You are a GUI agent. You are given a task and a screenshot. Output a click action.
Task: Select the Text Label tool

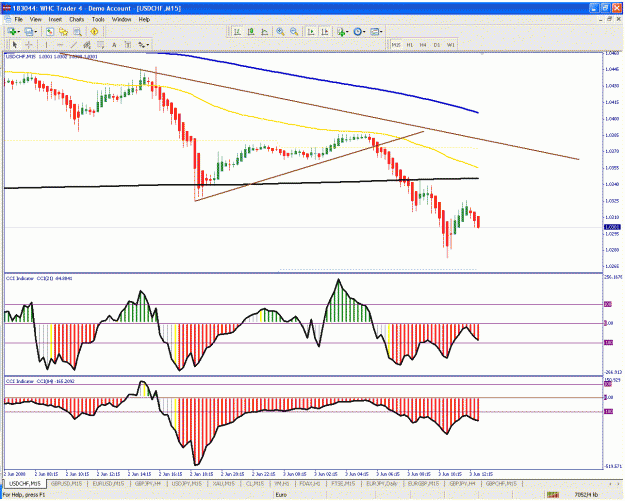[x=128, y=45]
